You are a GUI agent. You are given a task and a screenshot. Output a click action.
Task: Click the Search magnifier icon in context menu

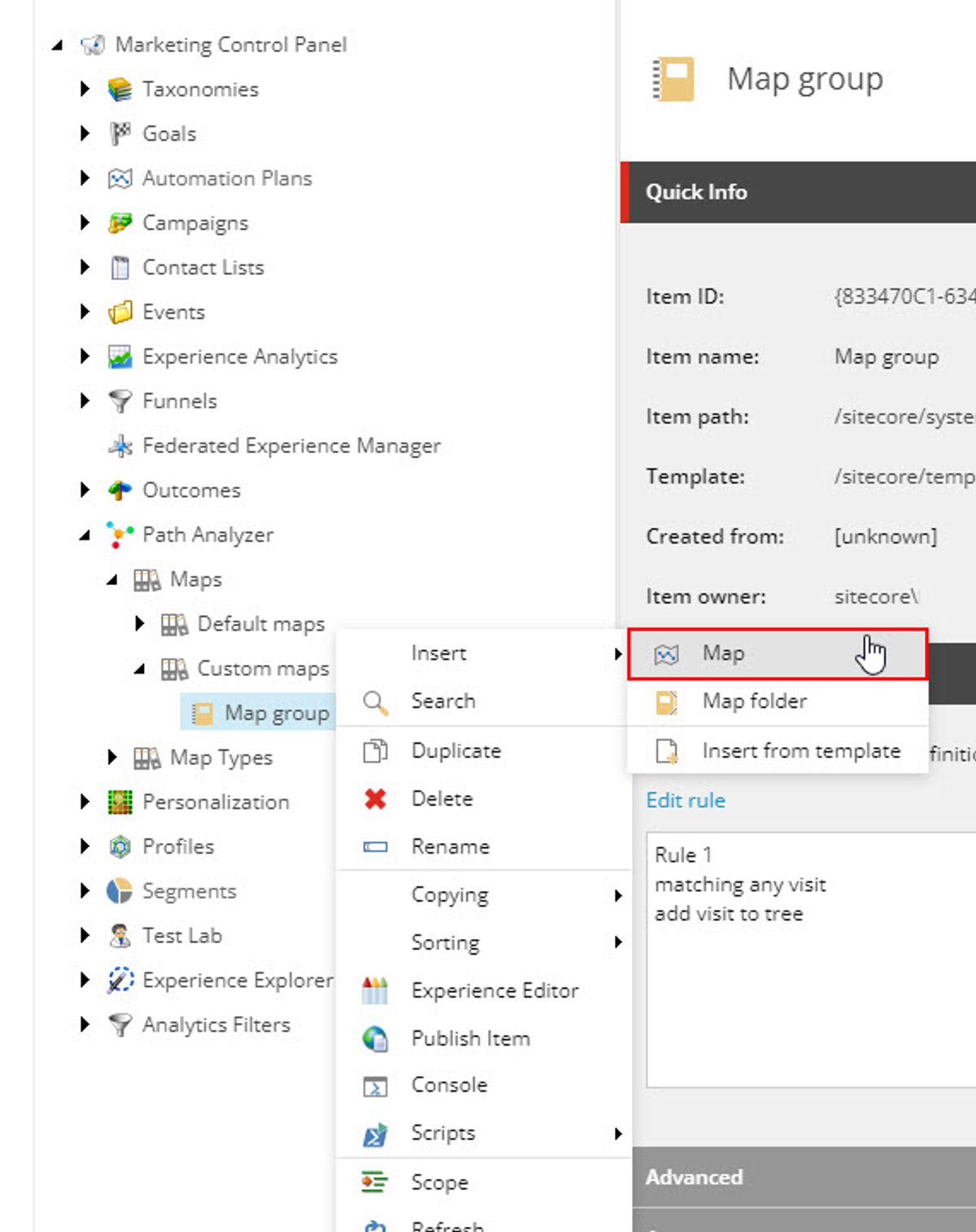pos(375,701)
